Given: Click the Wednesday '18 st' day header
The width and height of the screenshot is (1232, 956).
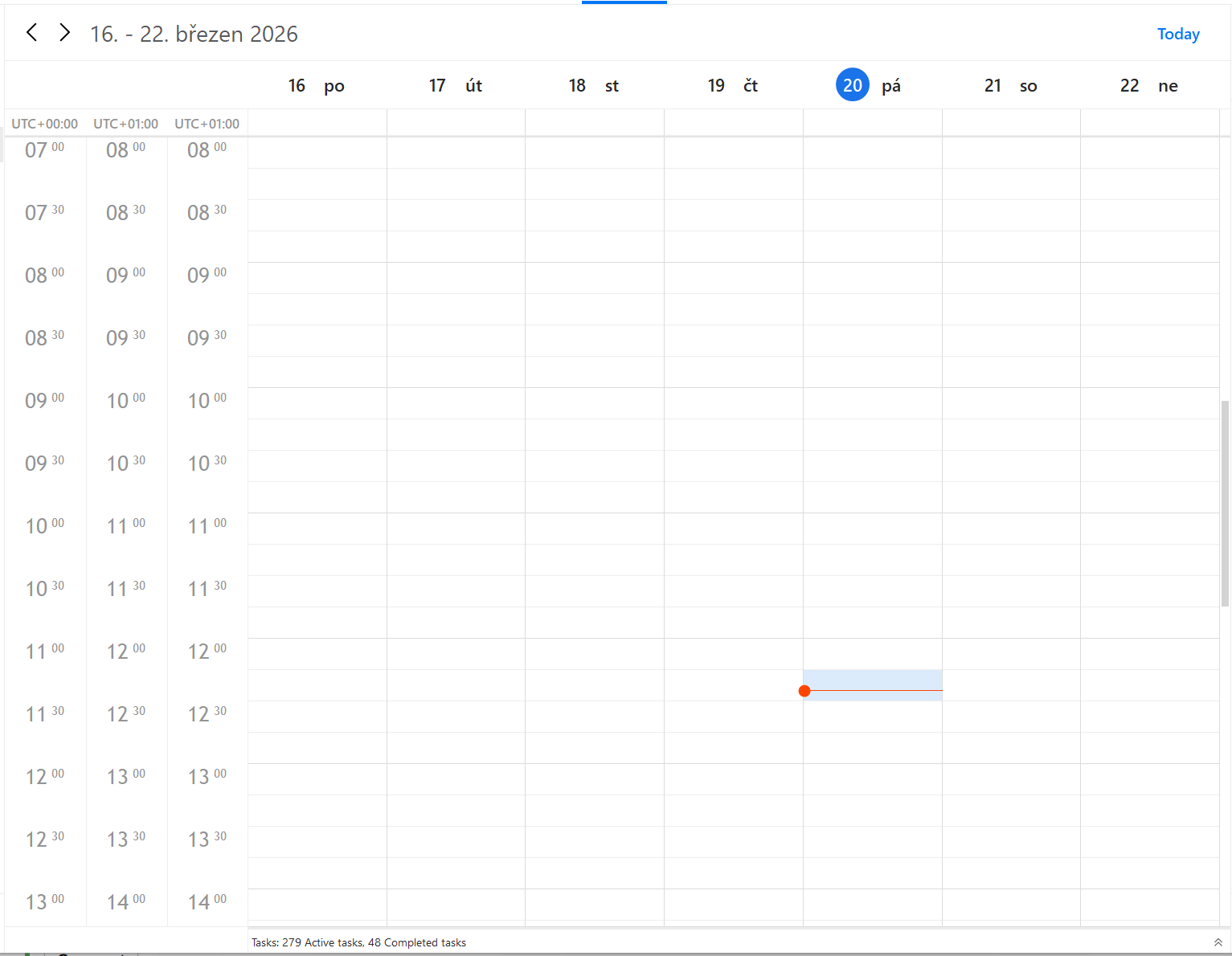Looking at the screenshot, I should 594,86.
